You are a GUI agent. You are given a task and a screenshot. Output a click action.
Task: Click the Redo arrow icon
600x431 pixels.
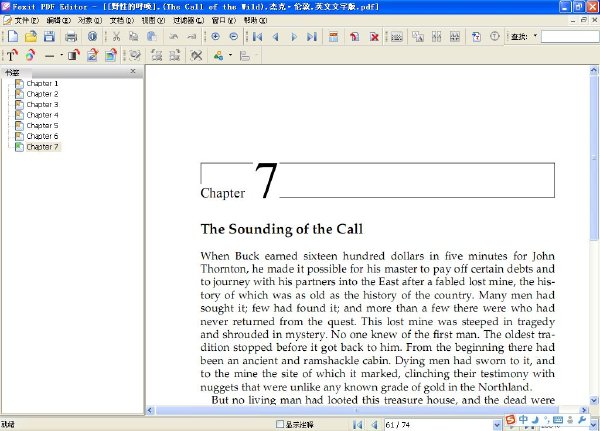coord(192,37)
